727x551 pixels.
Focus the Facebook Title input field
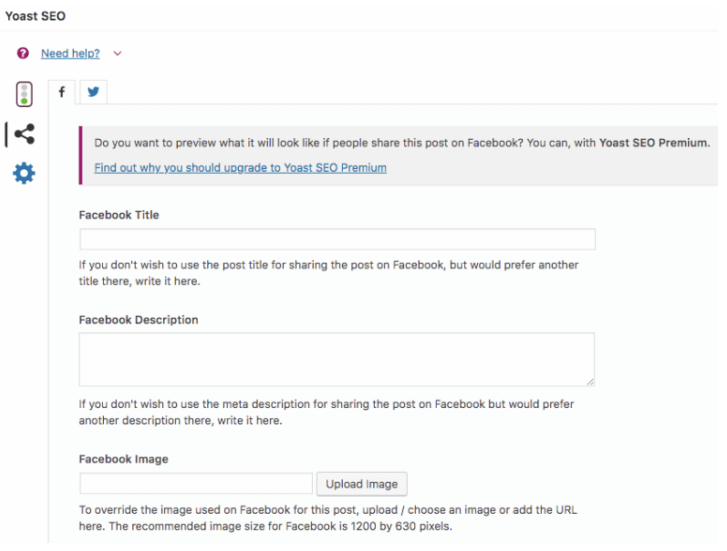click(338, 239)
